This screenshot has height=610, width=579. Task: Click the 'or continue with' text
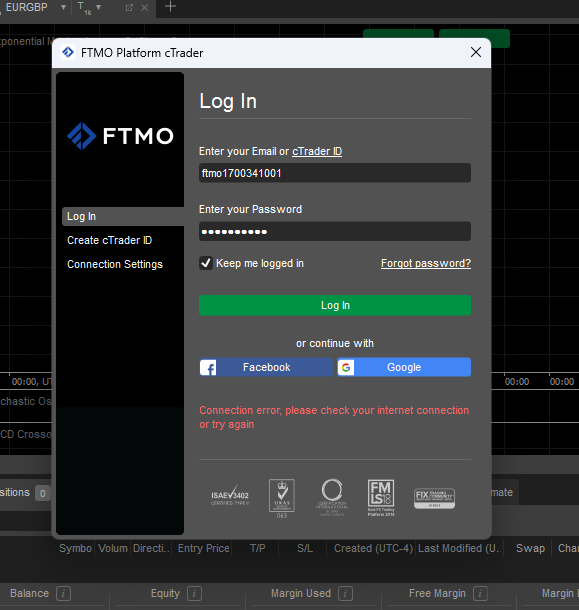335,344
